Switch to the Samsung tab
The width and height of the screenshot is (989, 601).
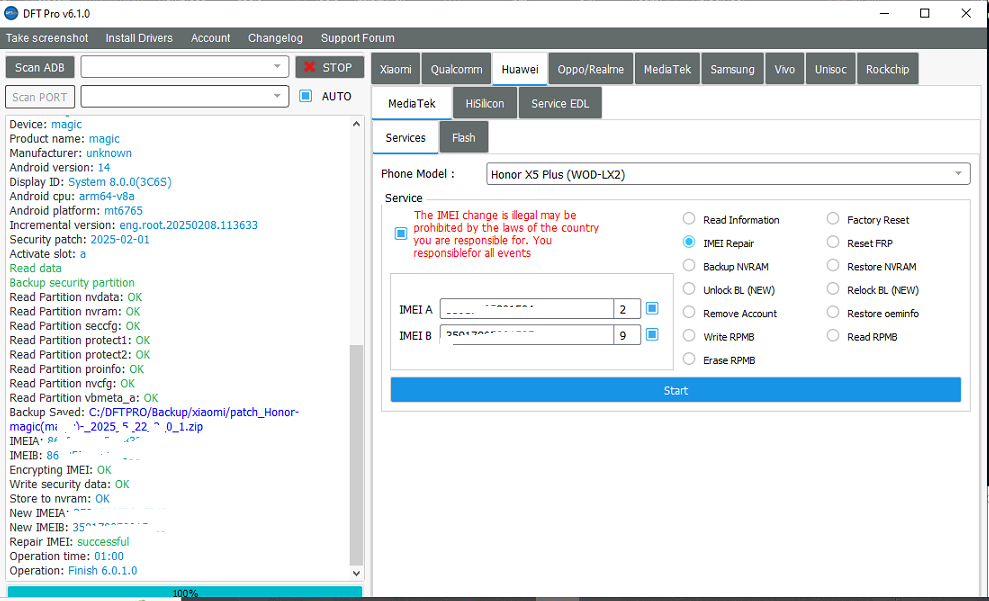(x=732, y=69)
